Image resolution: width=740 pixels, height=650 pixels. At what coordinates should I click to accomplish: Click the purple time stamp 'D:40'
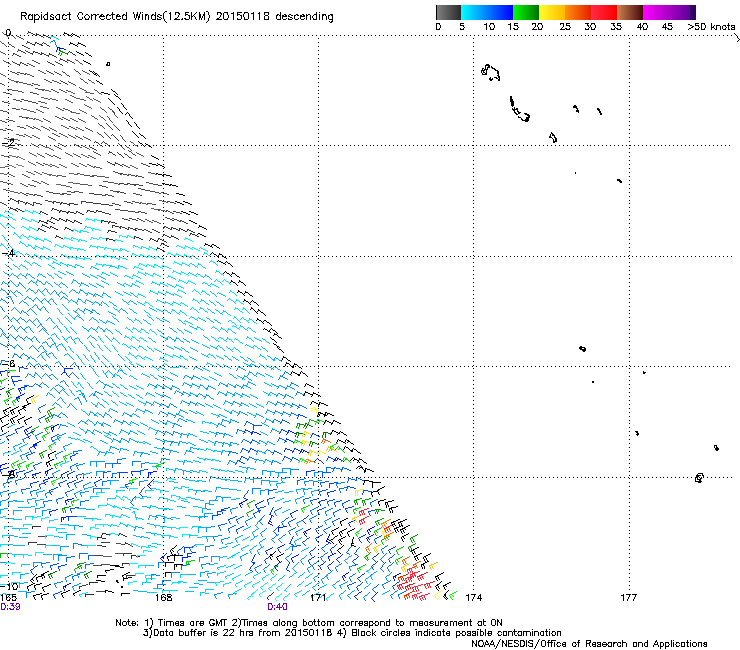coord(277,607)
